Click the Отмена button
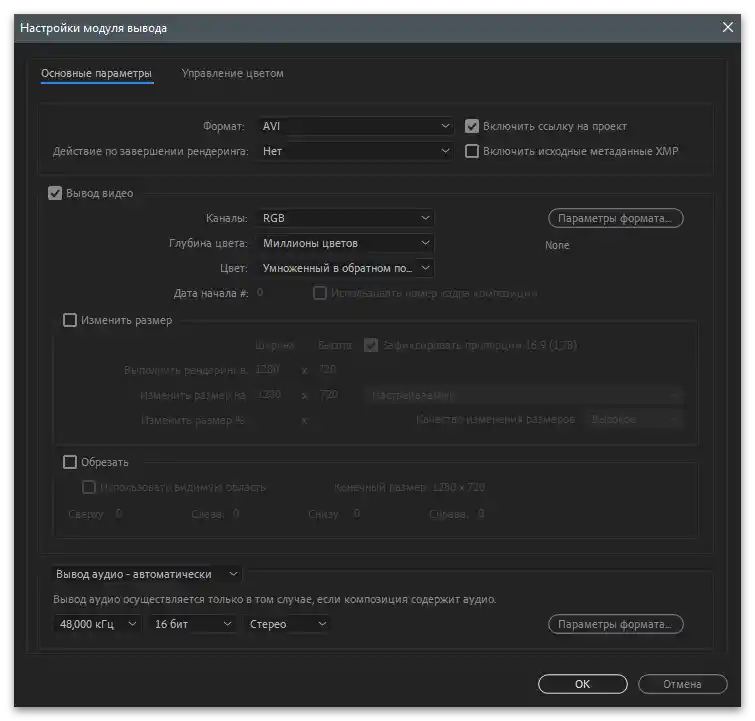This screenshot has height=721, width=755. pos(682,684)
